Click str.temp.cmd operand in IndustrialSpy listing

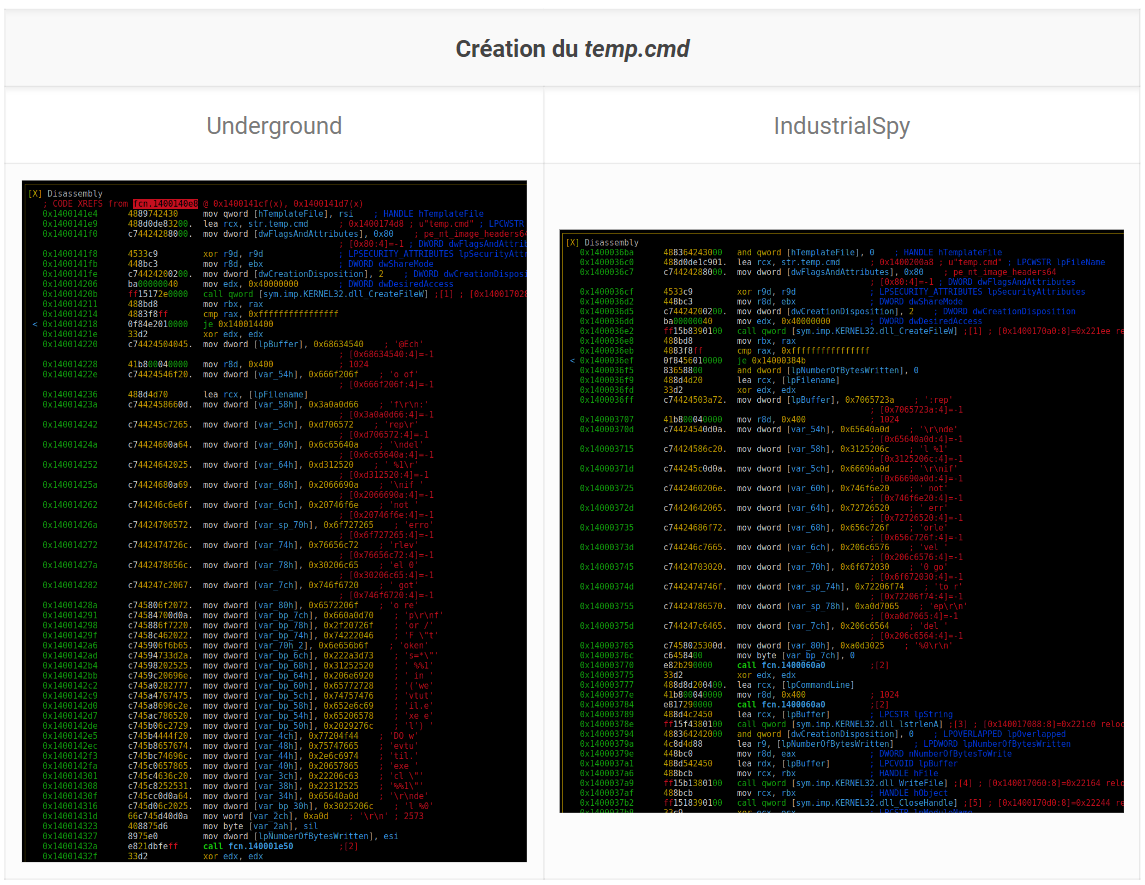(811, 262)
